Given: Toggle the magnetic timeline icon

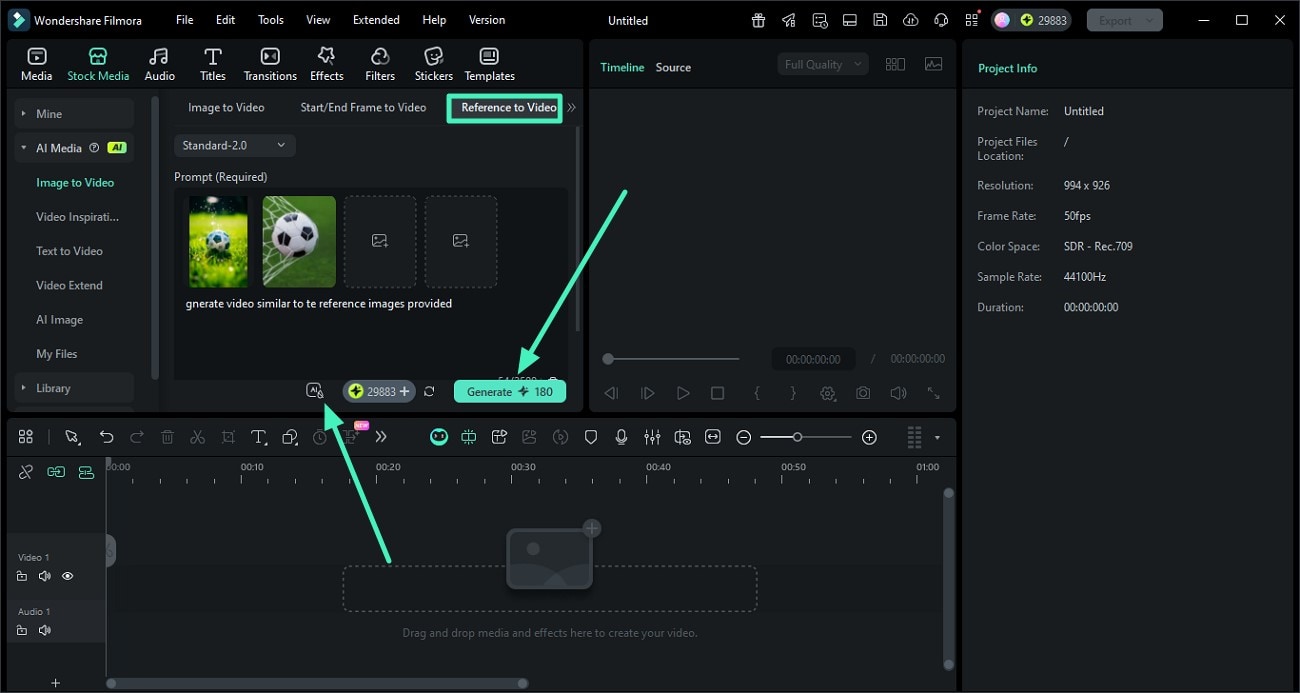Looking at the screenshot, I should (x=86, y=472).
